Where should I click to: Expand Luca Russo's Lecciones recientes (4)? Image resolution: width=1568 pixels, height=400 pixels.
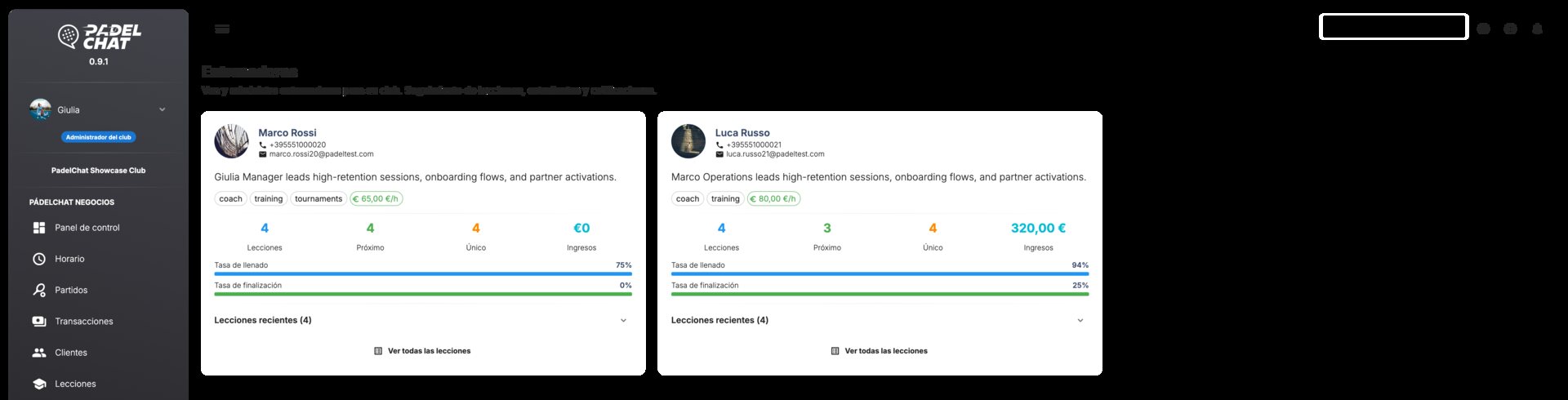[x=880, y=320]
